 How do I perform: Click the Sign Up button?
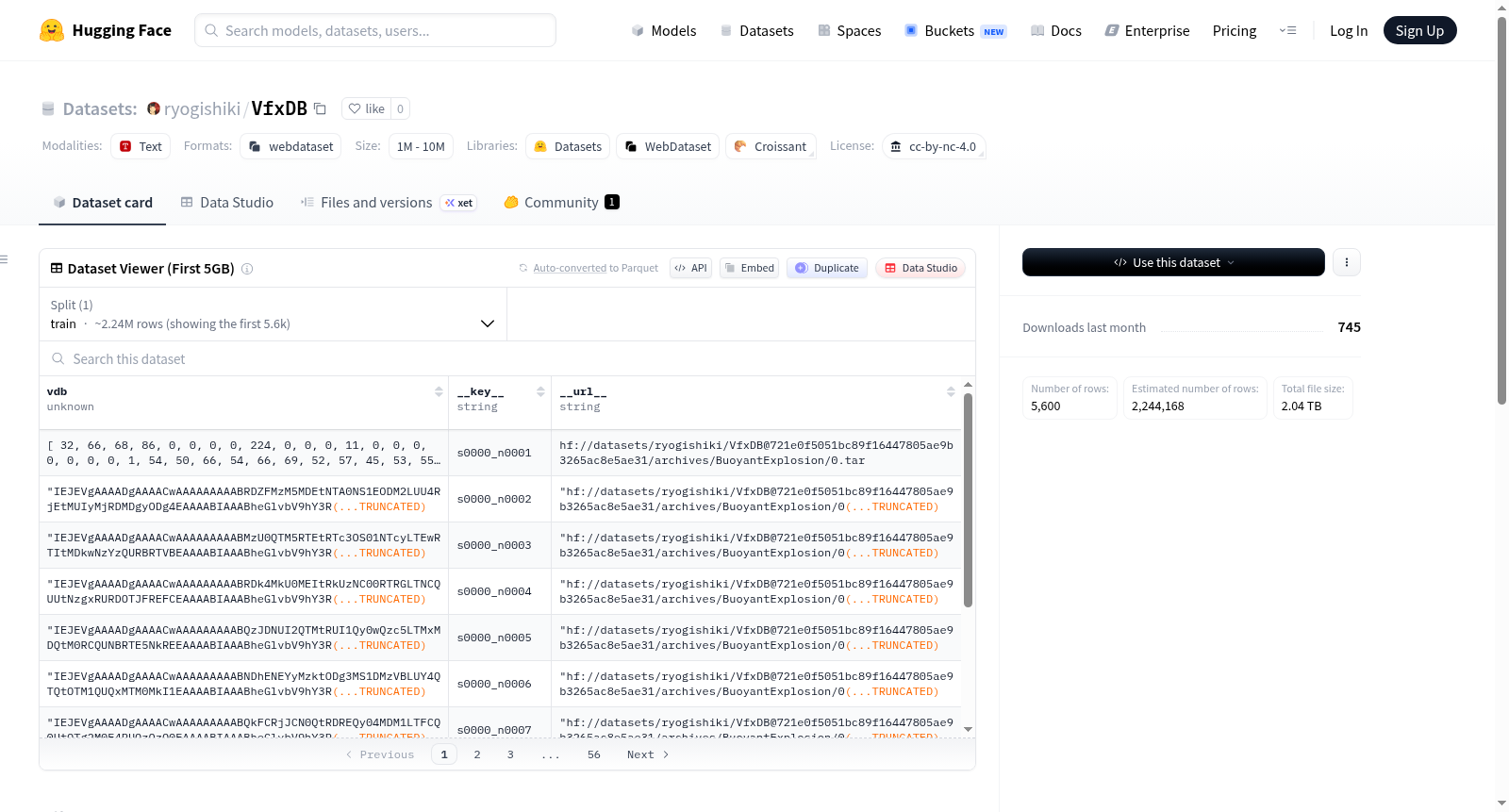[1419, 30]
